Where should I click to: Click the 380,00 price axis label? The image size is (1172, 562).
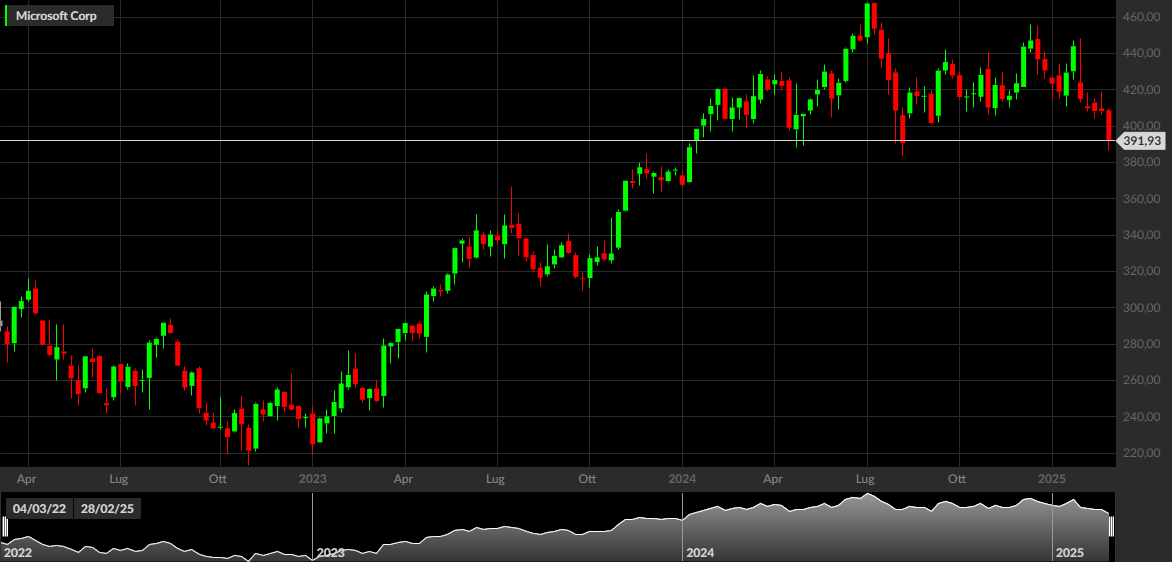(x=1141, y=162)
